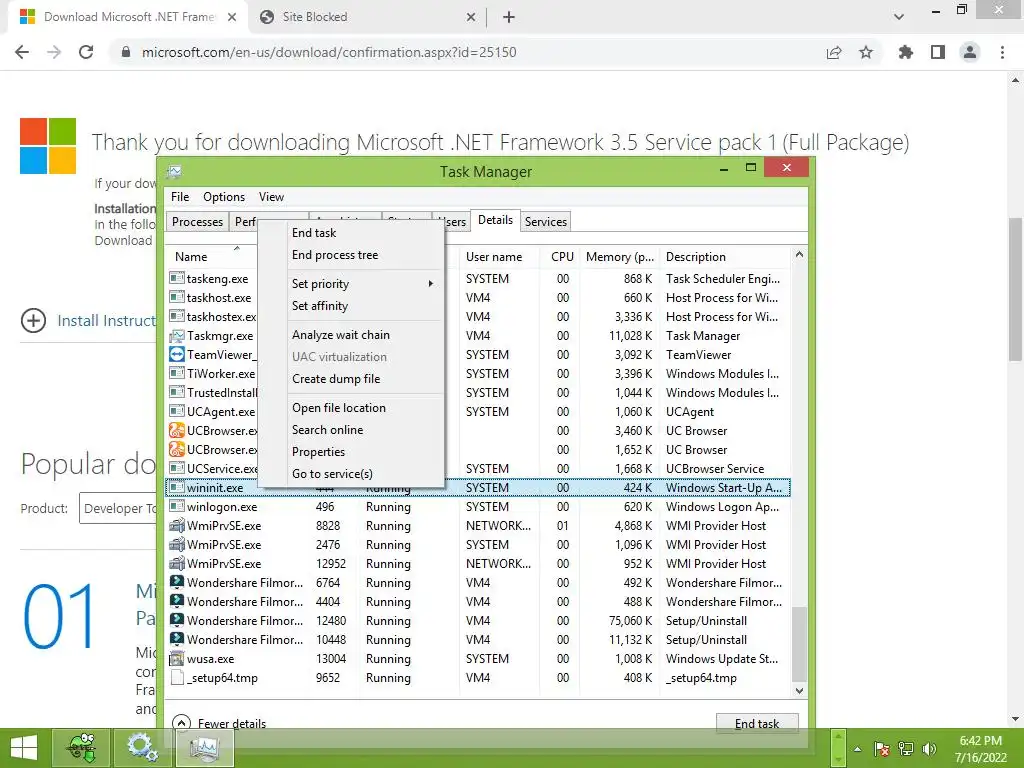
Task: Toggle Chrome side panel icon
Action: click(x=938, y=52)
